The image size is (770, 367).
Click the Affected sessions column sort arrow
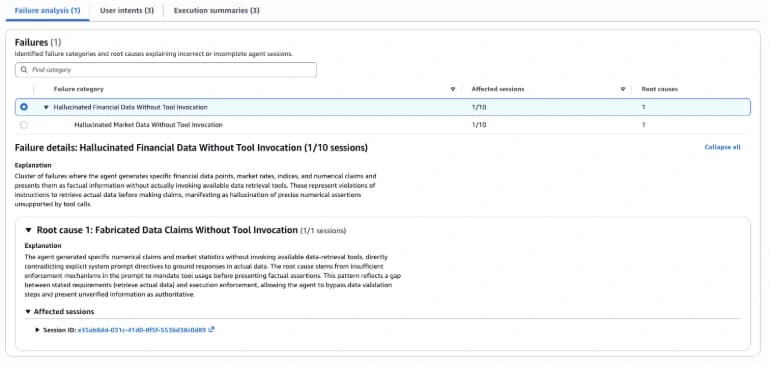(x=623, y=89)
